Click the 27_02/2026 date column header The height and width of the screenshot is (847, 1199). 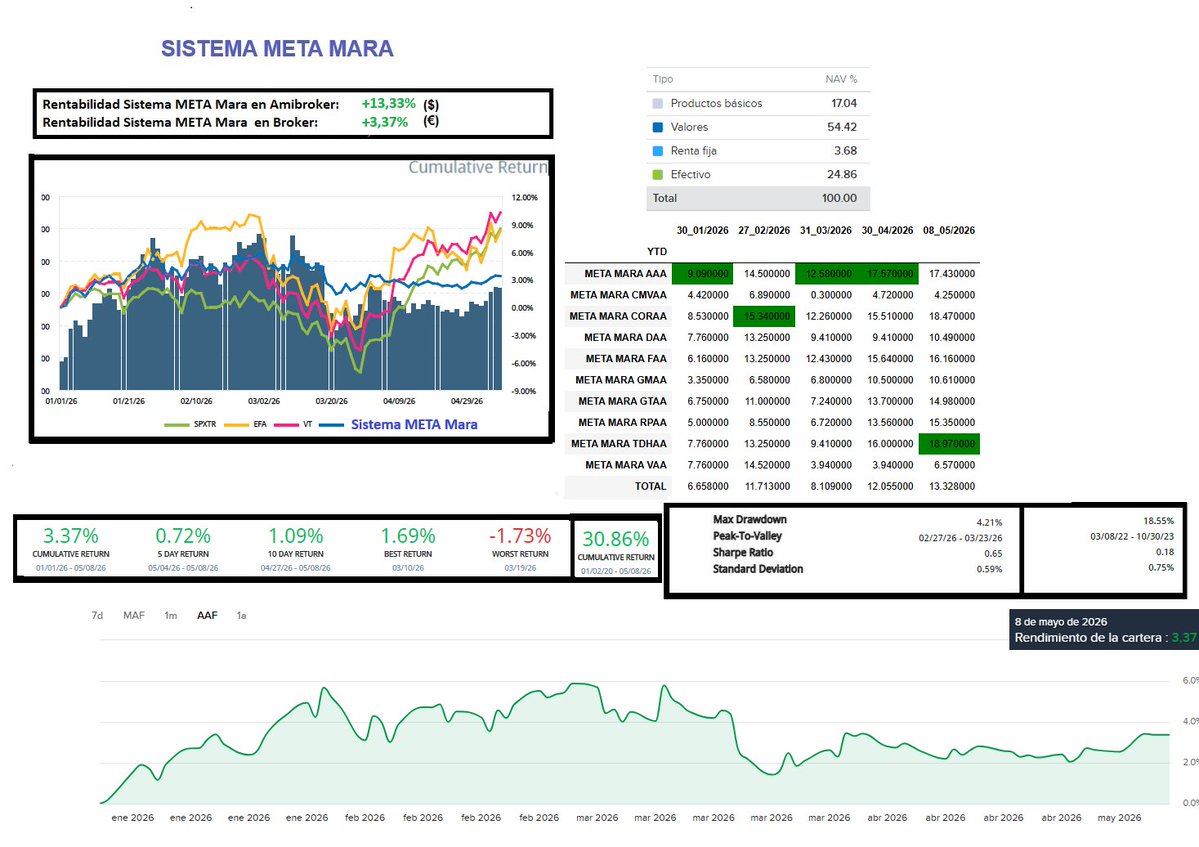coord(764,230)
